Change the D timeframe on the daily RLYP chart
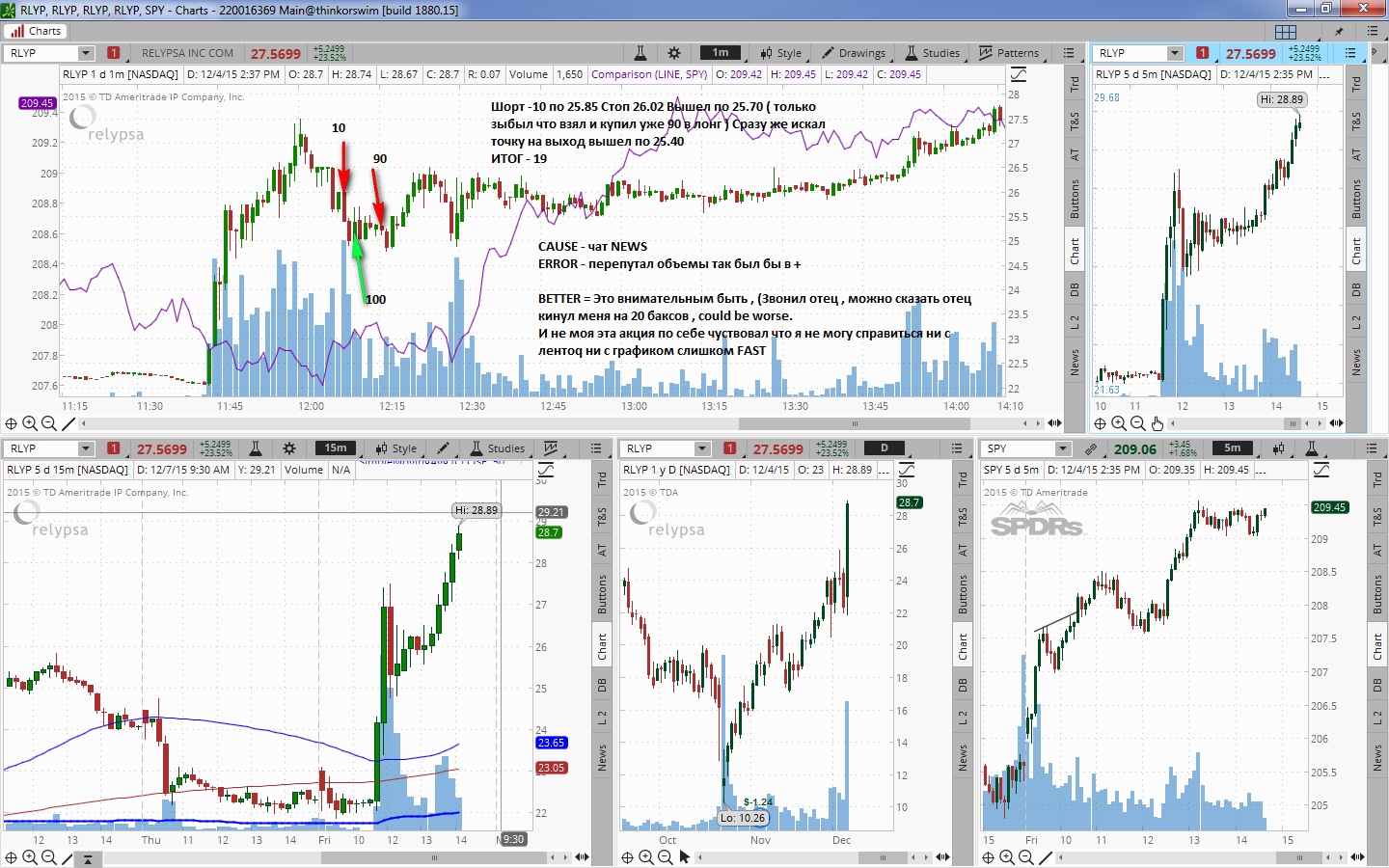This screenshot has height=868, width=1389. (885, 448)
